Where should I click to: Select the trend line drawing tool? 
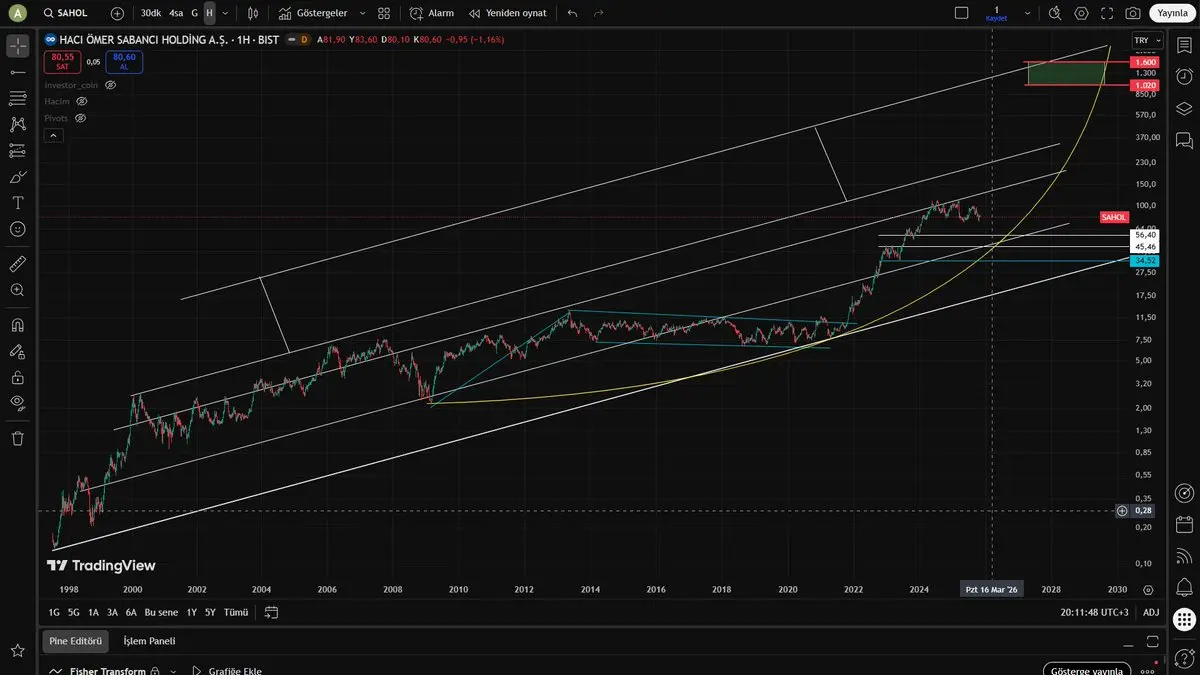[x=17, y=72]
